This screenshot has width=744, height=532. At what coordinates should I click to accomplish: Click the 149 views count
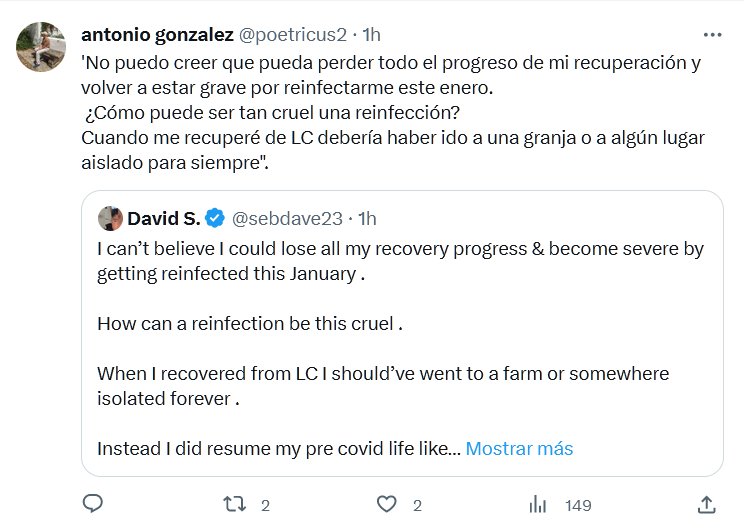(x=578, y=506)
